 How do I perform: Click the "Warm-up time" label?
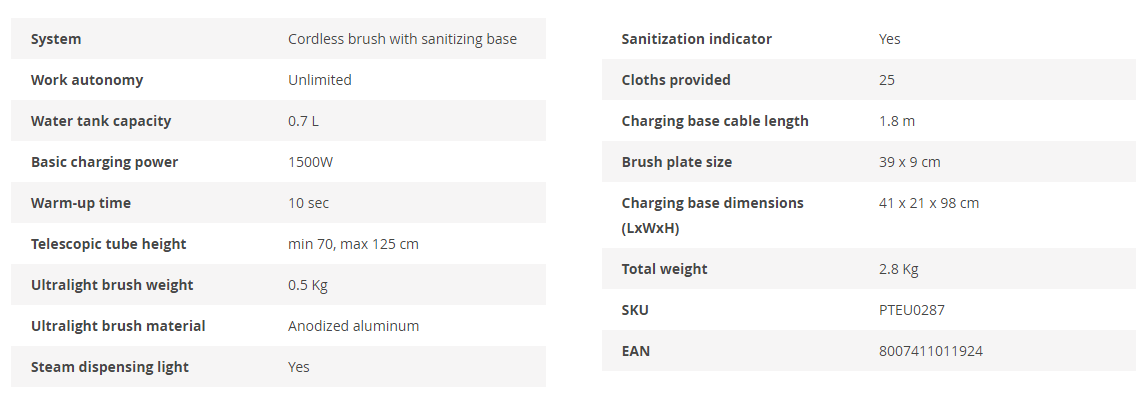(81, 203)
